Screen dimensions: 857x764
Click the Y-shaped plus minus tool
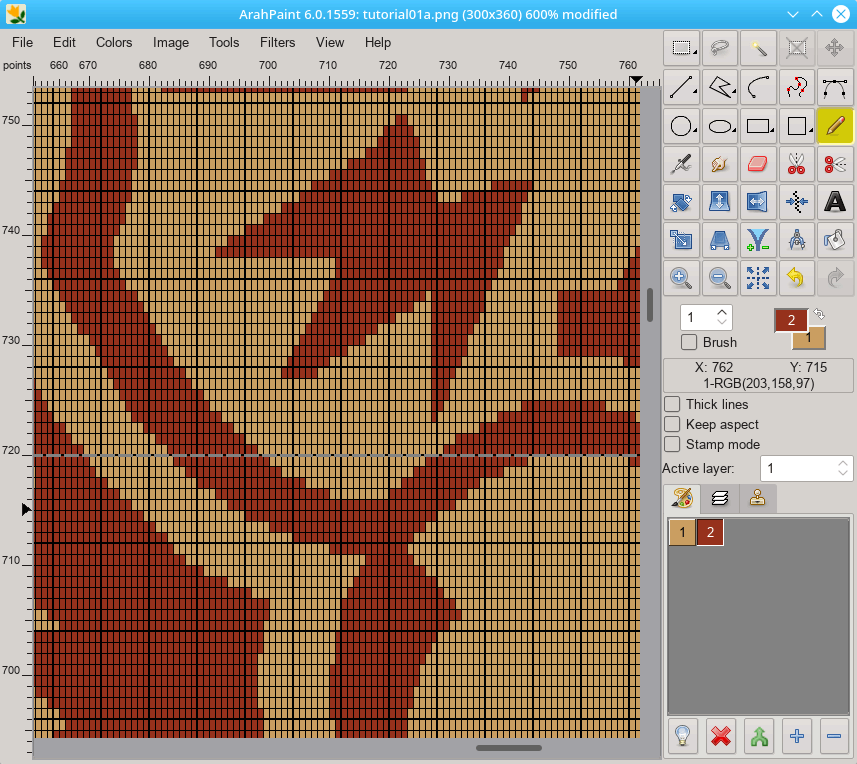pos(758,240)
